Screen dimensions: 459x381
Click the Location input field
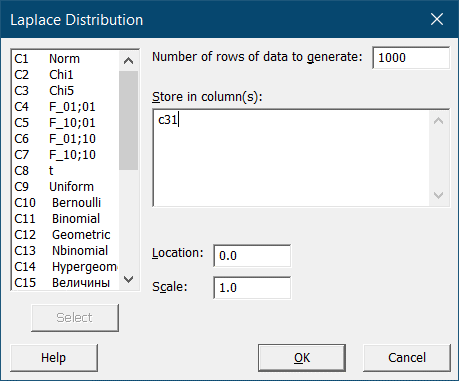coord(252,256)
